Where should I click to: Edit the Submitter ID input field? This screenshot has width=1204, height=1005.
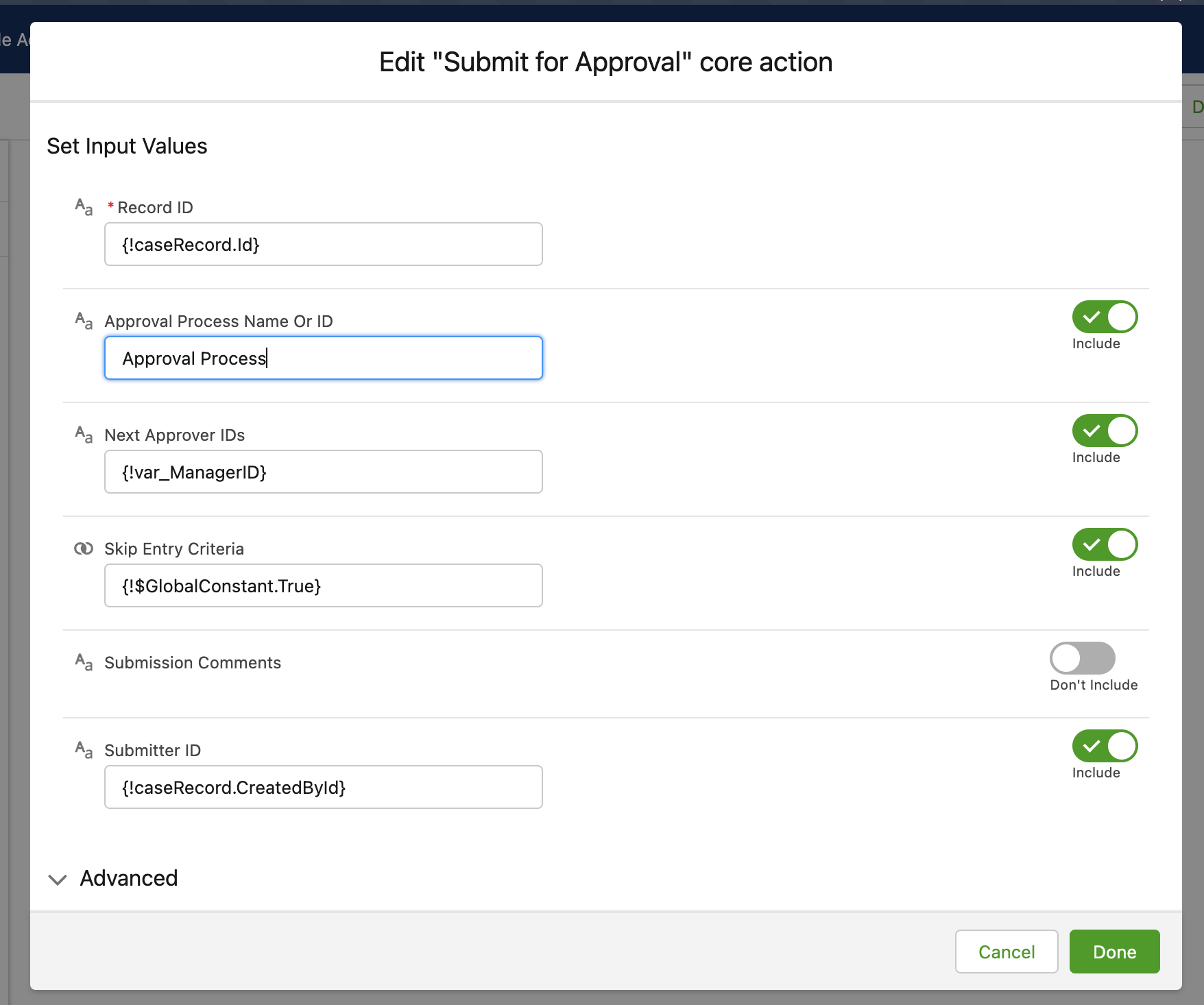coord(323,788)
